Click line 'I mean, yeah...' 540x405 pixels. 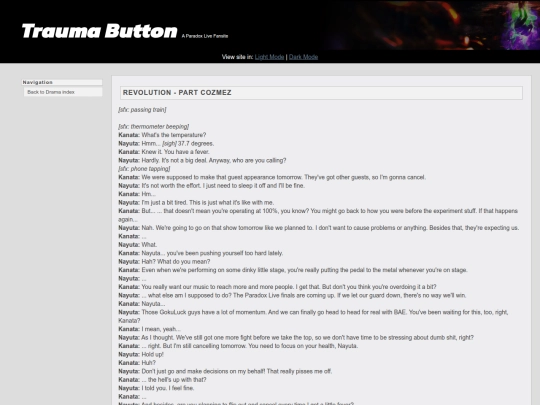[149, 329]
